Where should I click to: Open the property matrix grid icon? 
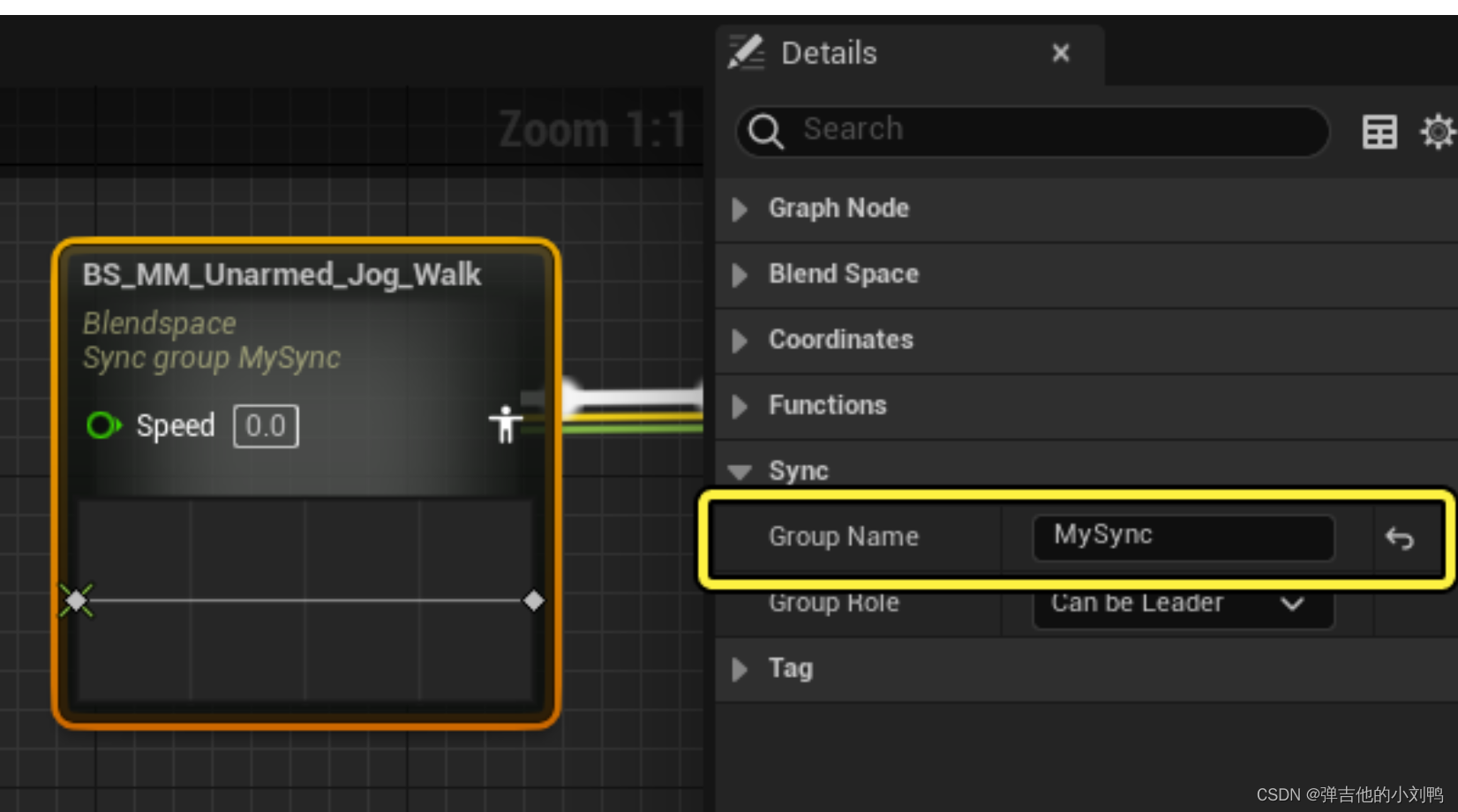[x=1379, y=132]
